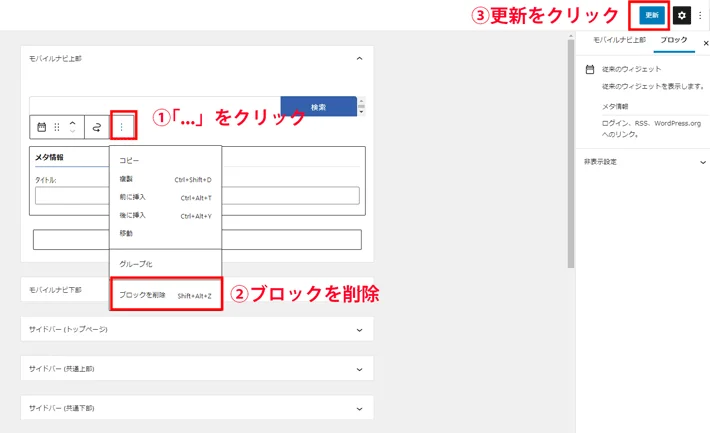The width and height of the screenshot is (710, 433).
Task: Click the calendar icon beside 従来のウィジェット
Action: [x=590, y=69]
